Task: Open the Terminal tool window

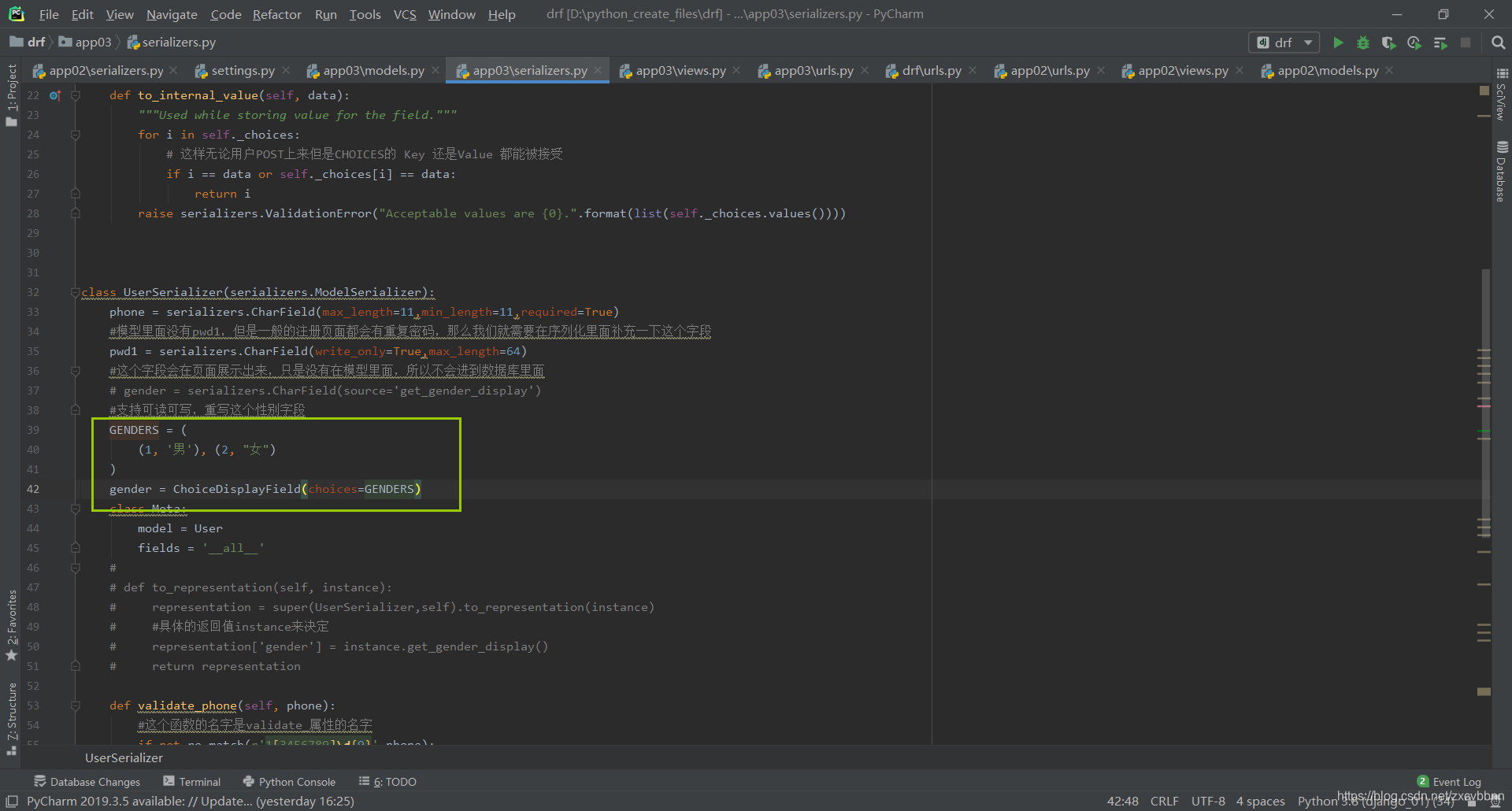Action: (192, 782)
